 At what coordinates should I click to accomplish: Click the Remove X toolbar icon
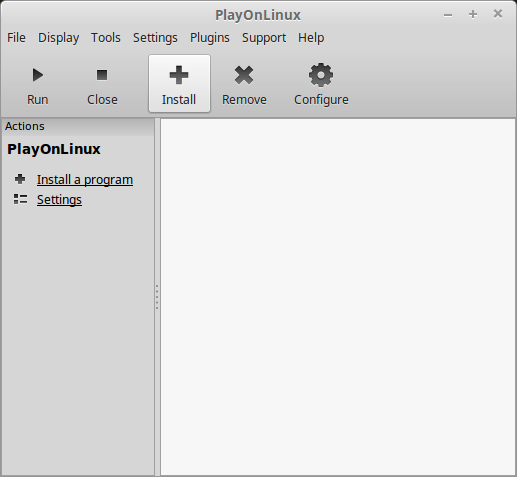coord(244,75)
